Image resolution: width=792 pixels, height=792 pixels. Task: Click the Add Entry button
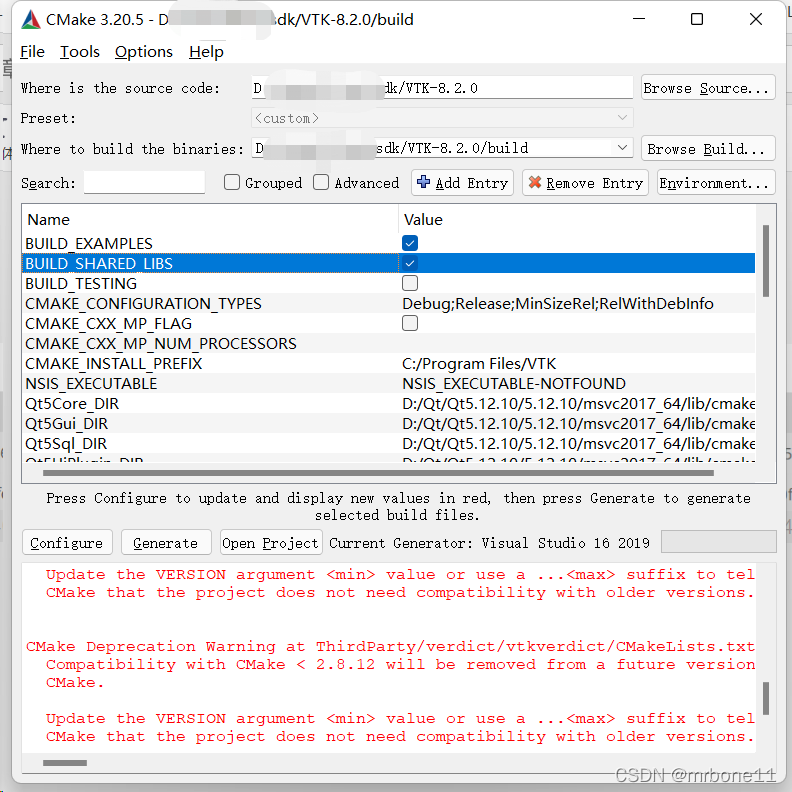(462, 183)
